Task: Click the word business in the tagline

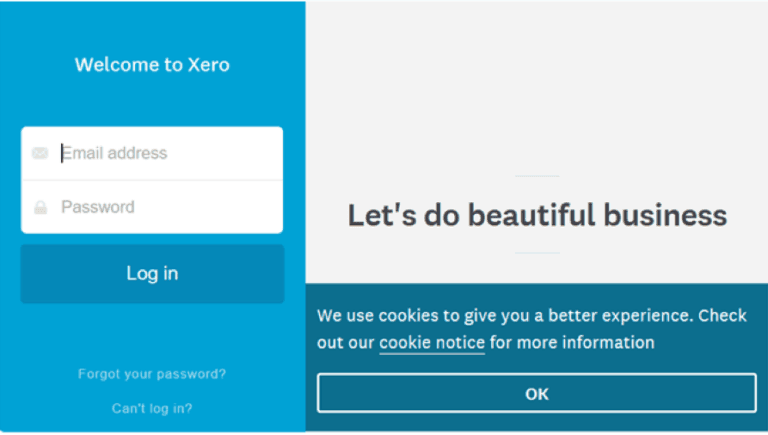Action: coord(664,215)
